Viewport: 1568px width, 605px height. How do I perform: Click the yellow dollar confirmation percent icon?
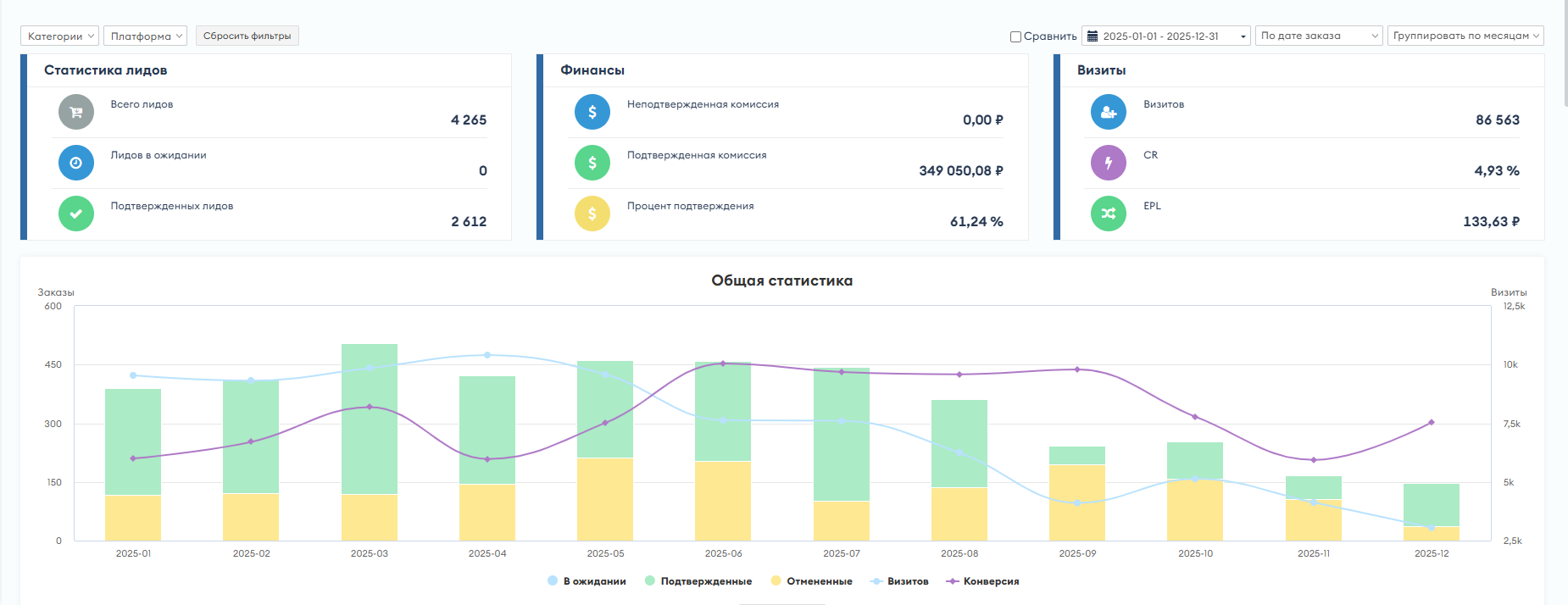pos(592,214)
